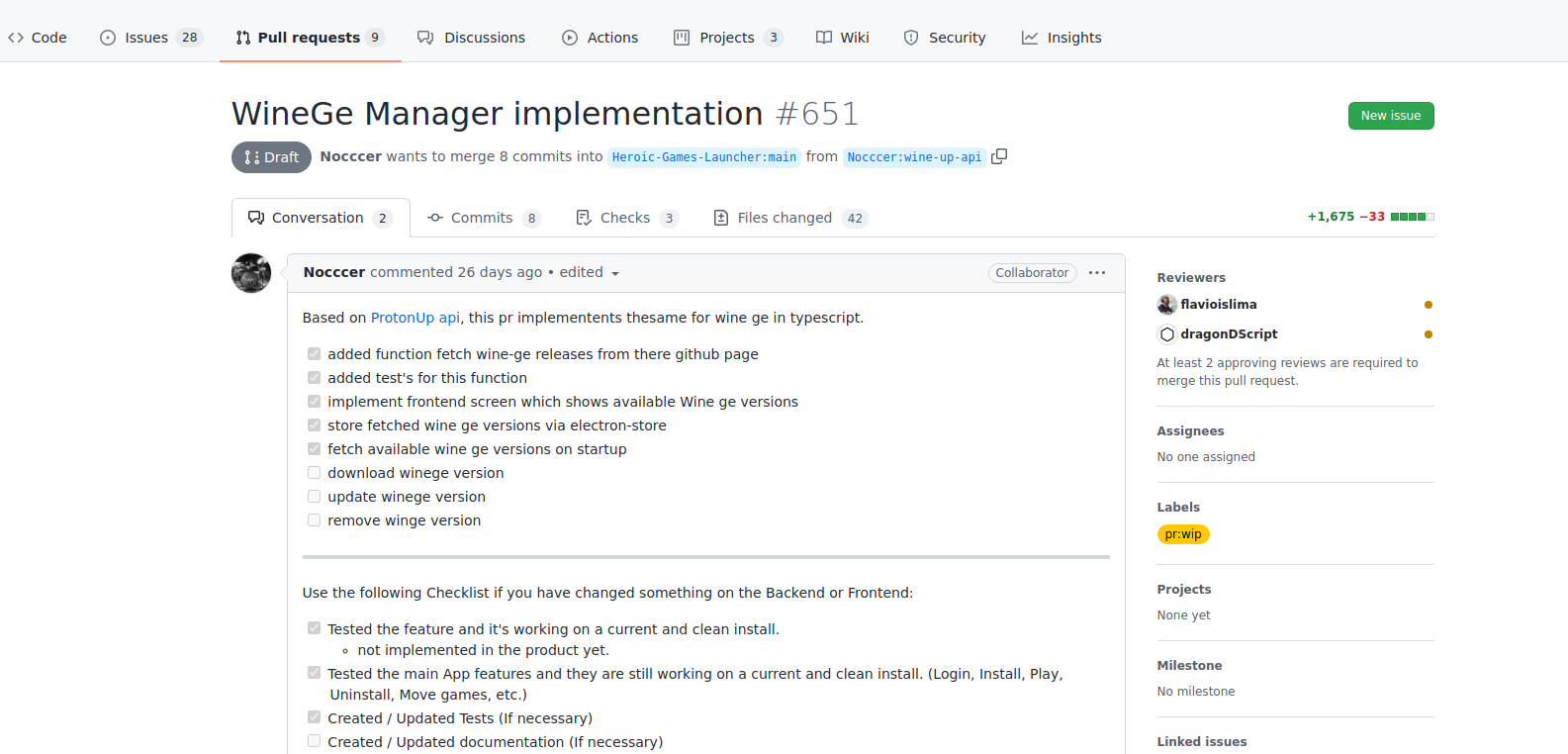Click the pr:wip yellow label

(x=1183, y=534)
